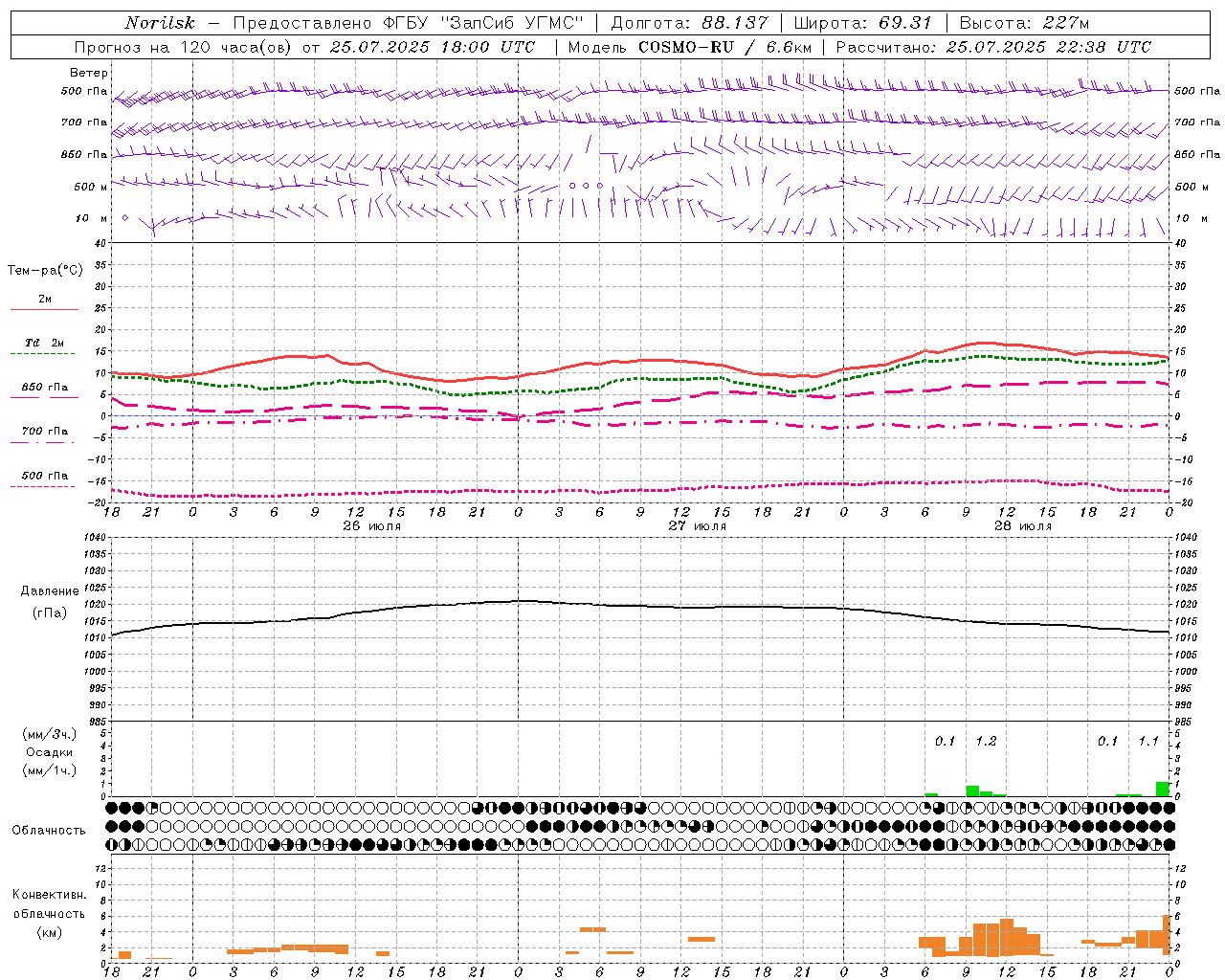The height and width of the screenshot is (980, 1225).
Task: Click the 'Ветер' wind panel label
Action: (89, 73)
